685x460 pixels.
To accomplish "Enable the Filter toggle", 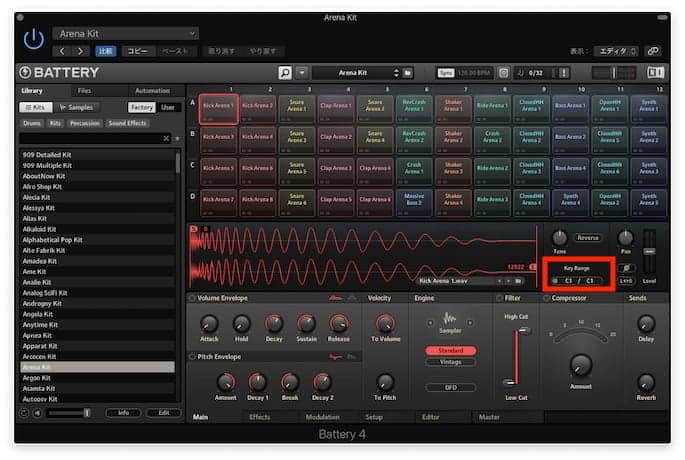I will (499, 298).
